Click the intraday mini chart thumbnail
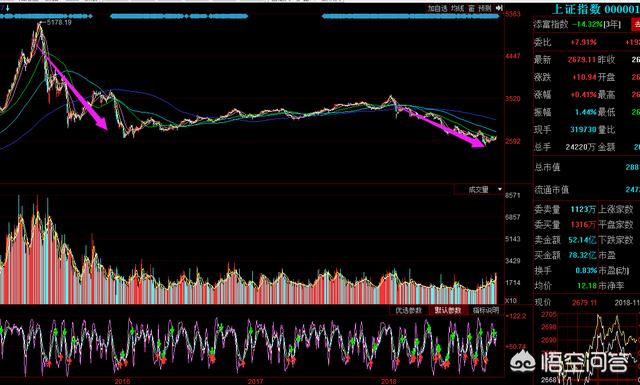Image resolution: width=640 pixels, height=385 pixels. click(587, 347)
